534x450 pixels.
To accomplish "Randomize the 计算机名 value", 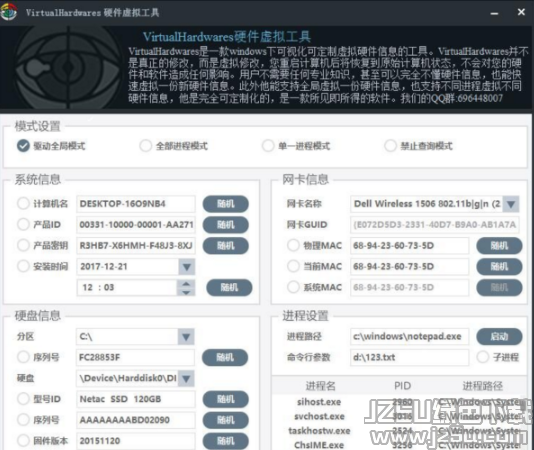I will pos(225,204).
